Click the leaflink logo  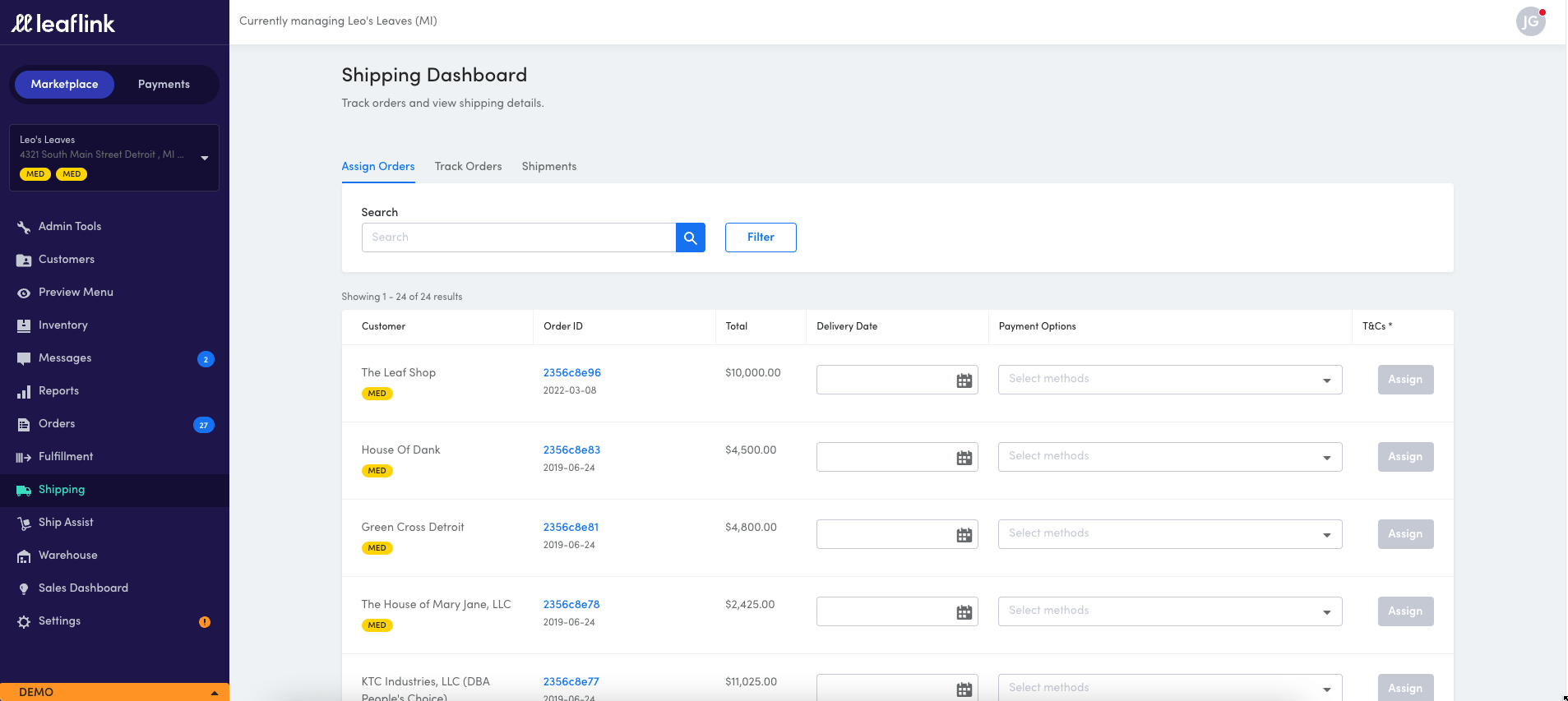click(63, 23)
